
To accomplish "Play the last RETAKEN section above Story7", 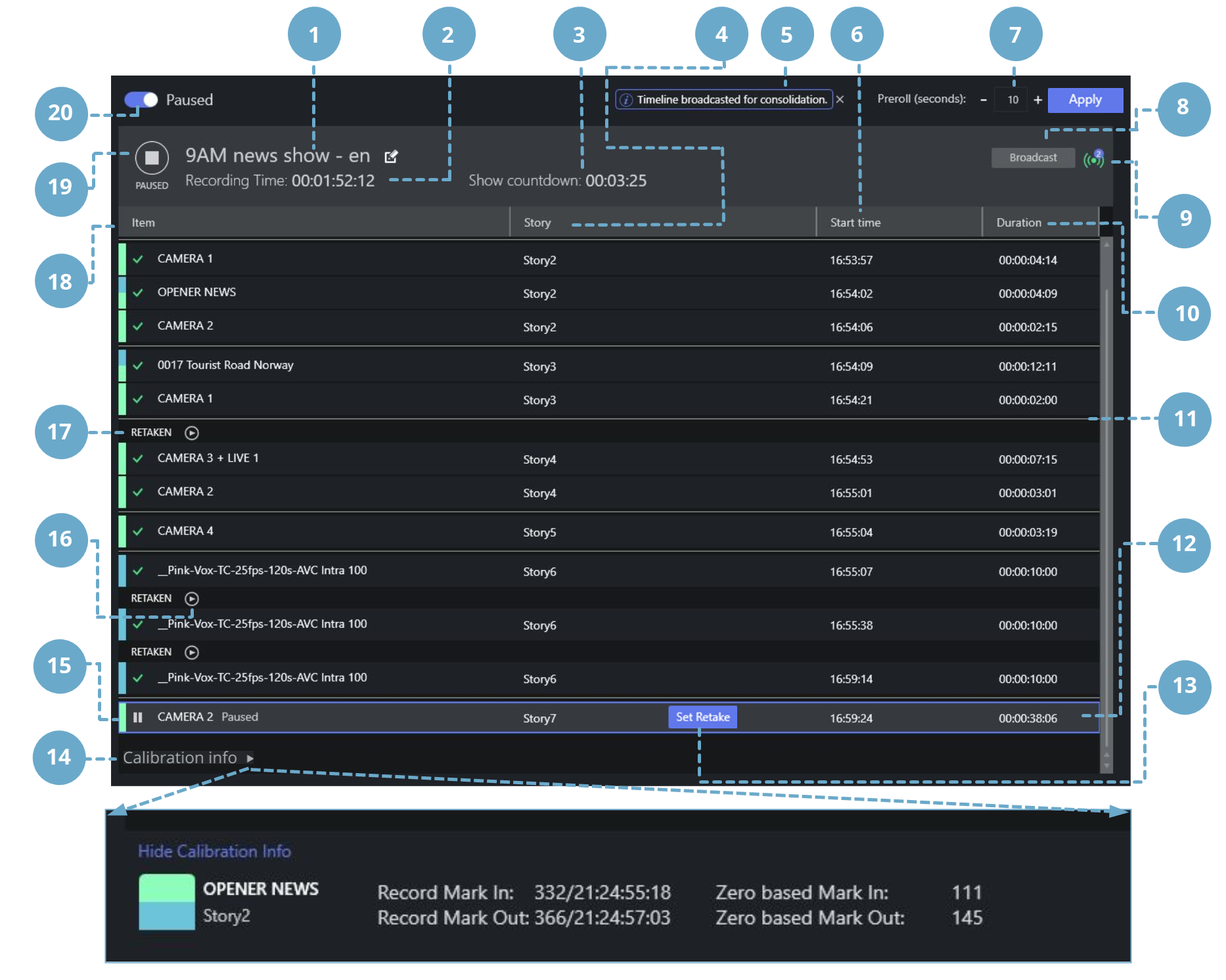I will click(192, 652).
